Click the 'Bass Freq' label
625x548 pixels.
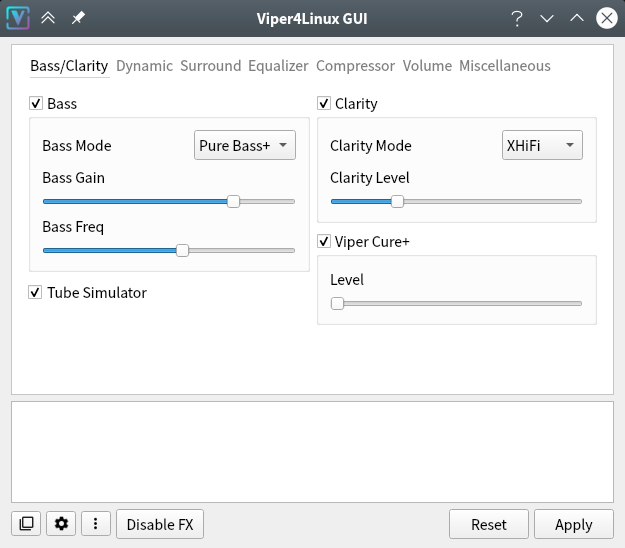(x=73, y=227)
